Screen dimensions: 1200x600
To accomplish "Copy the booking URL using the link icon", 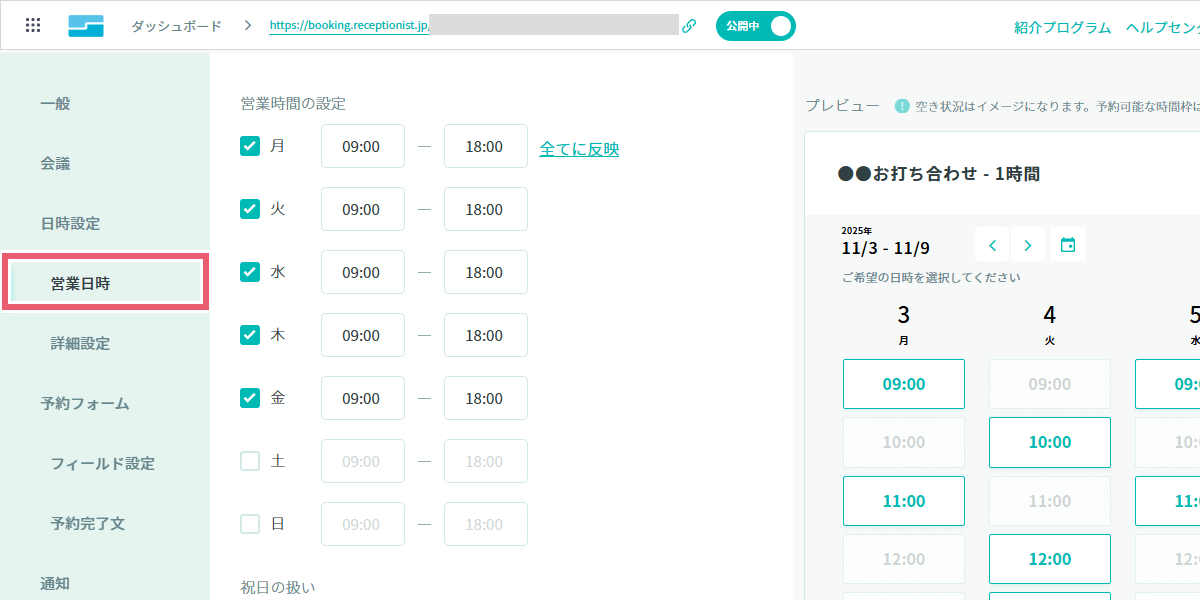I will click(x=689, y=25).
